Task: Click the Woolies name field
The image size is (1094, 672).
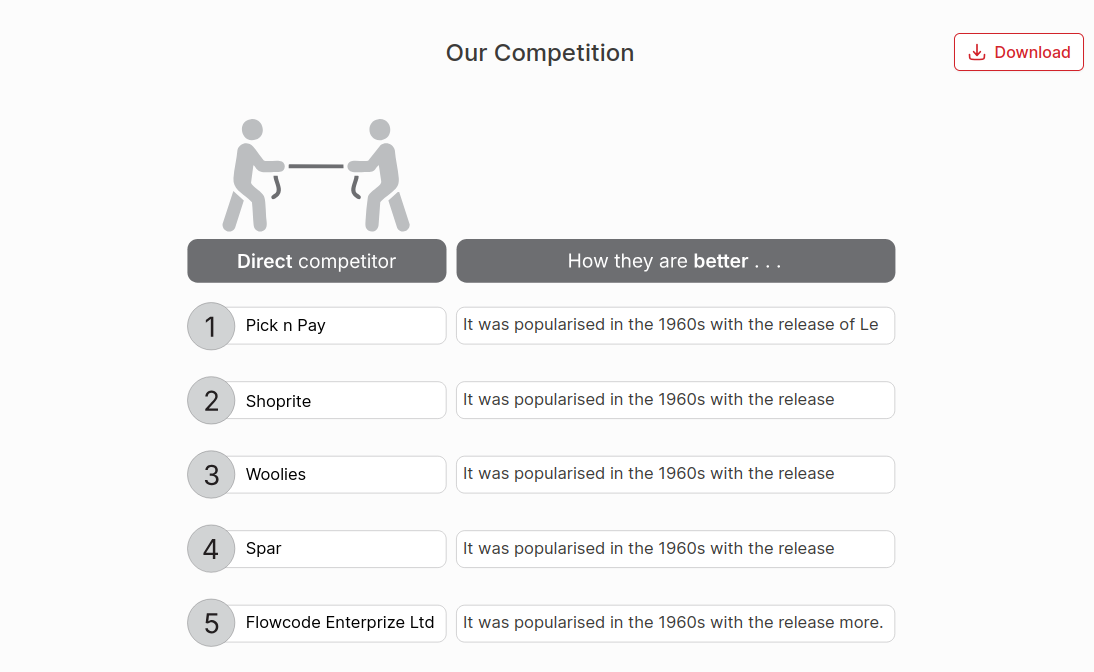Action: point(340,474)
